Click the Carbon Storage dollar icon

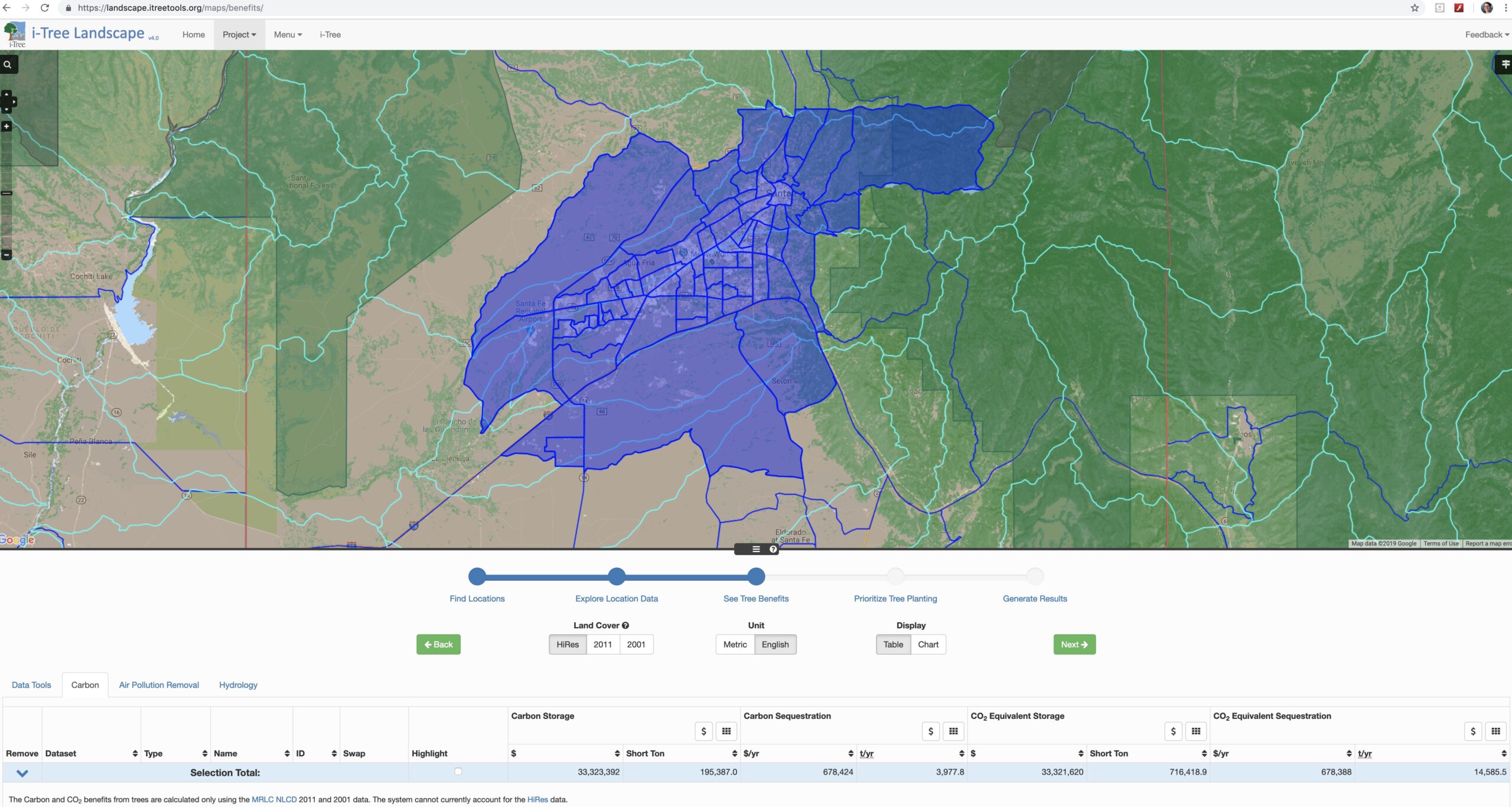(x=703, y=731)
